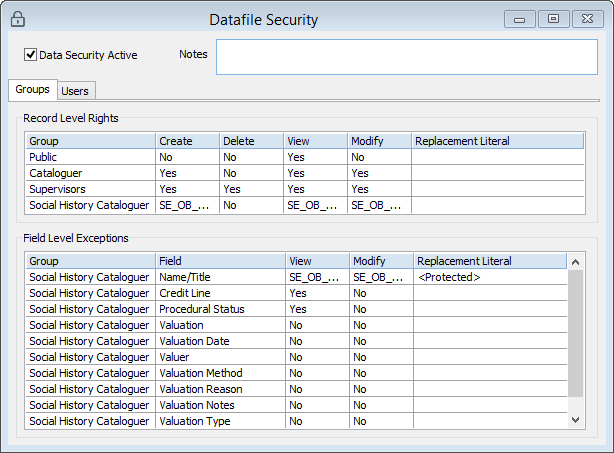Click the Delete column header

[x=251, y=141]
